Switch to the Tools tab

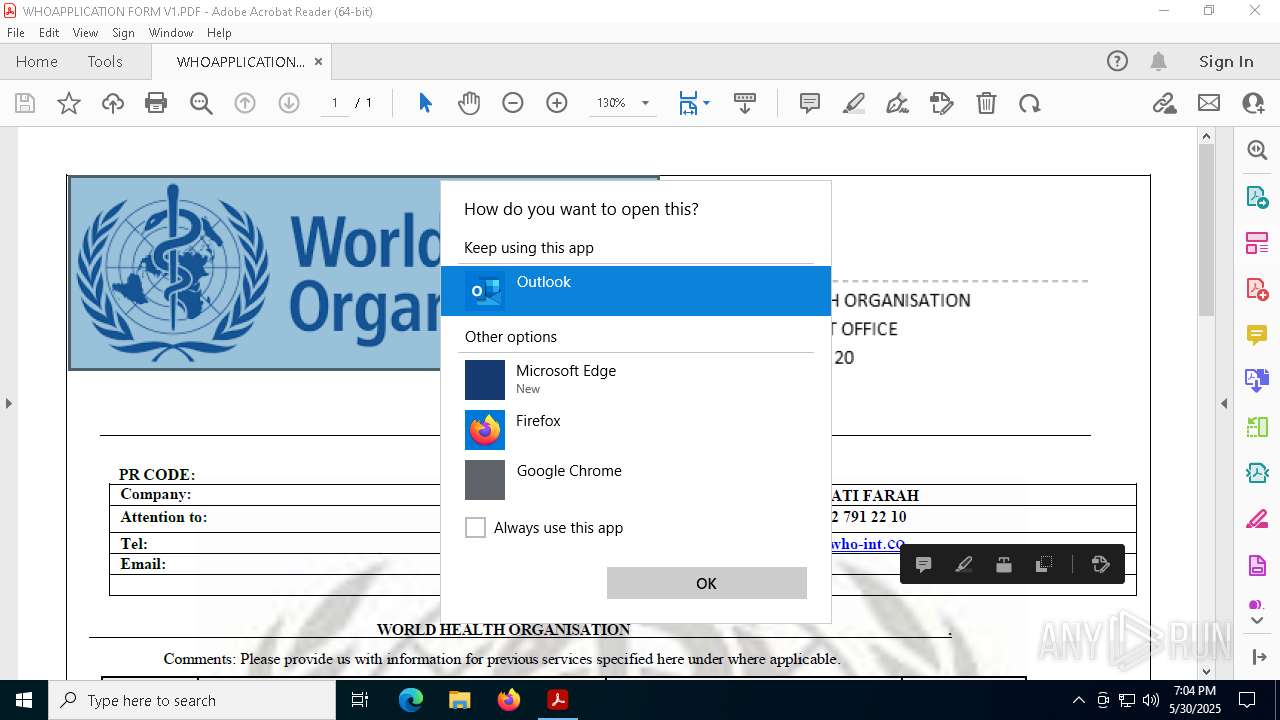click(x=105, y=61)
